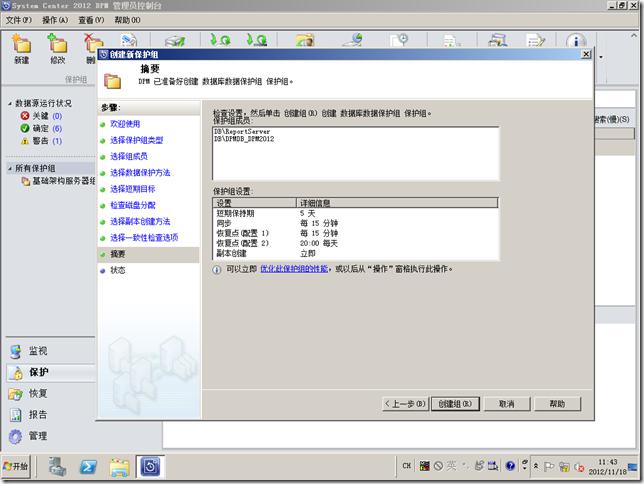Click the folder icon in the 摘要 header
This screenshot has height=484, width=644.
112,81
